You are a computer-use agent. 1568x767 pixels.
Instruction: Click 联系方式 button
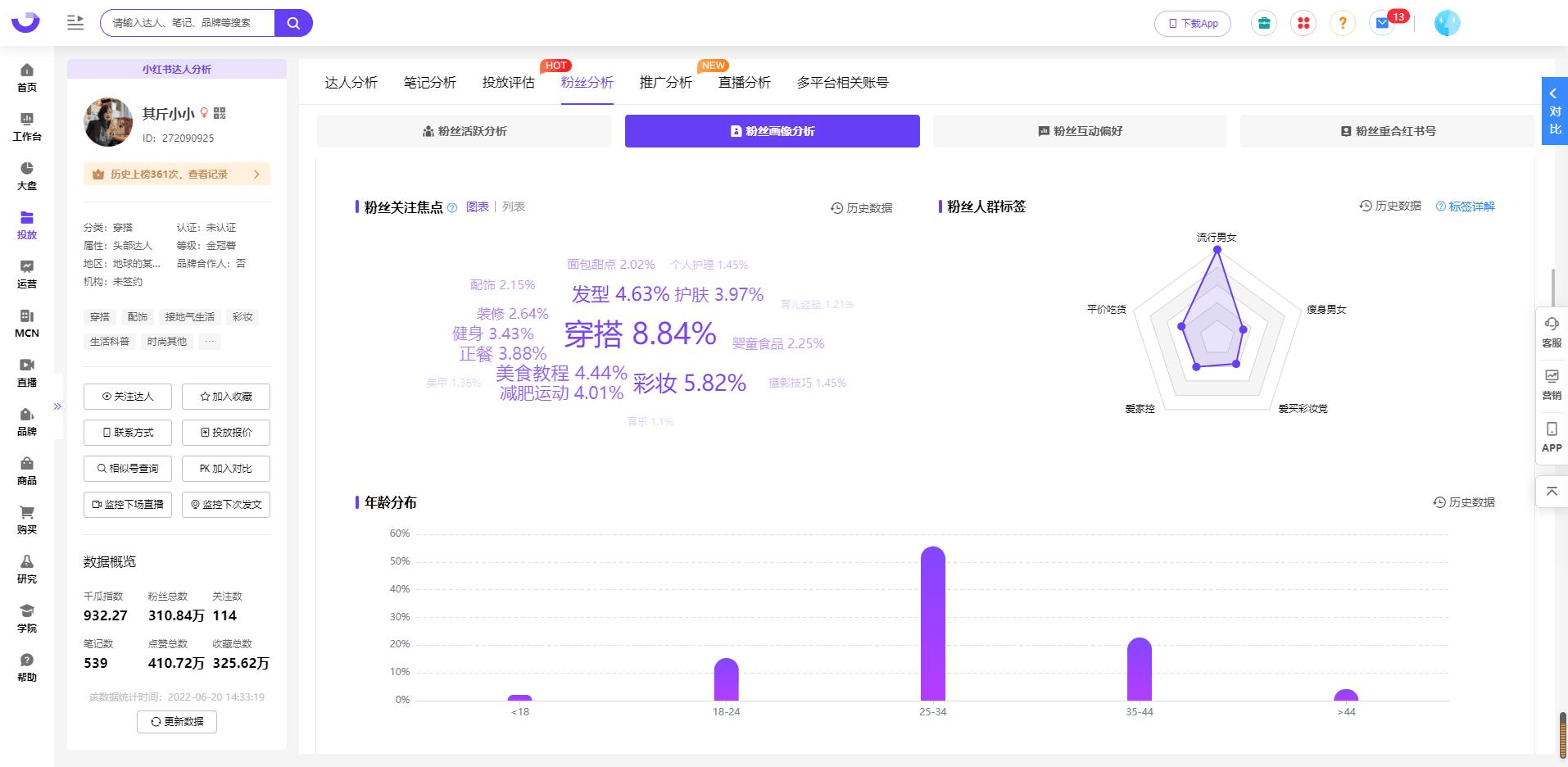point(128,433)
